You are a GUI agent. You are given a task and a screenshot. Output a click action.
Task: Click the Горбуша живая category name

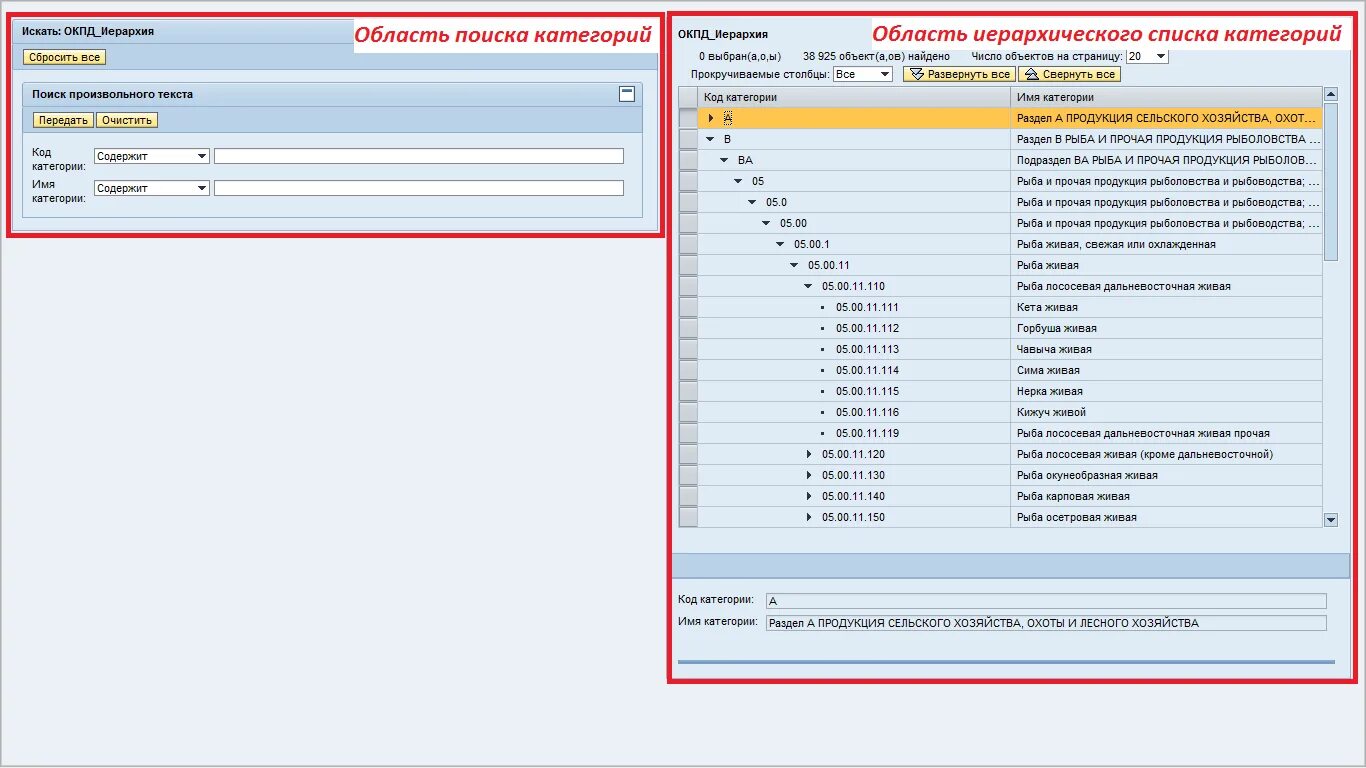tap(1057, 328)
